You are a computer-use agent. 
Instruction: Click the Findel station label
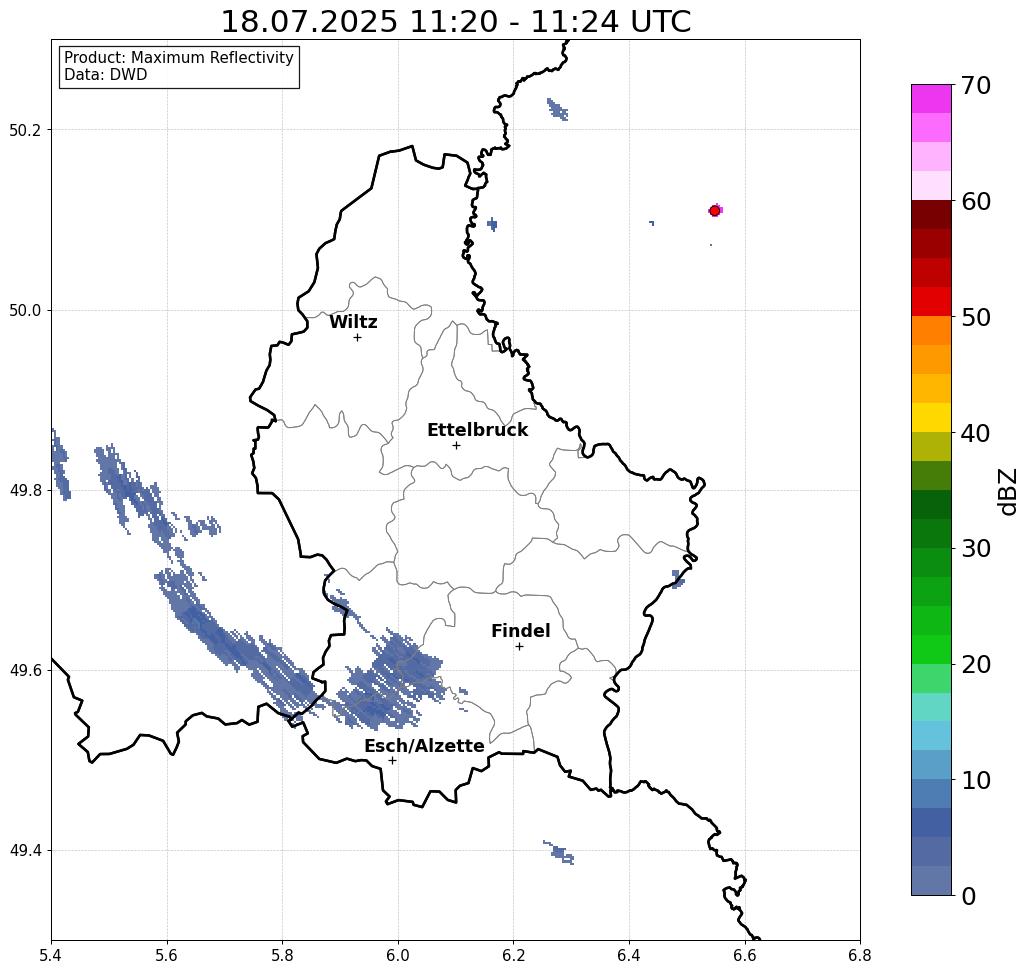pyautogui.click(x=520, y=631)
